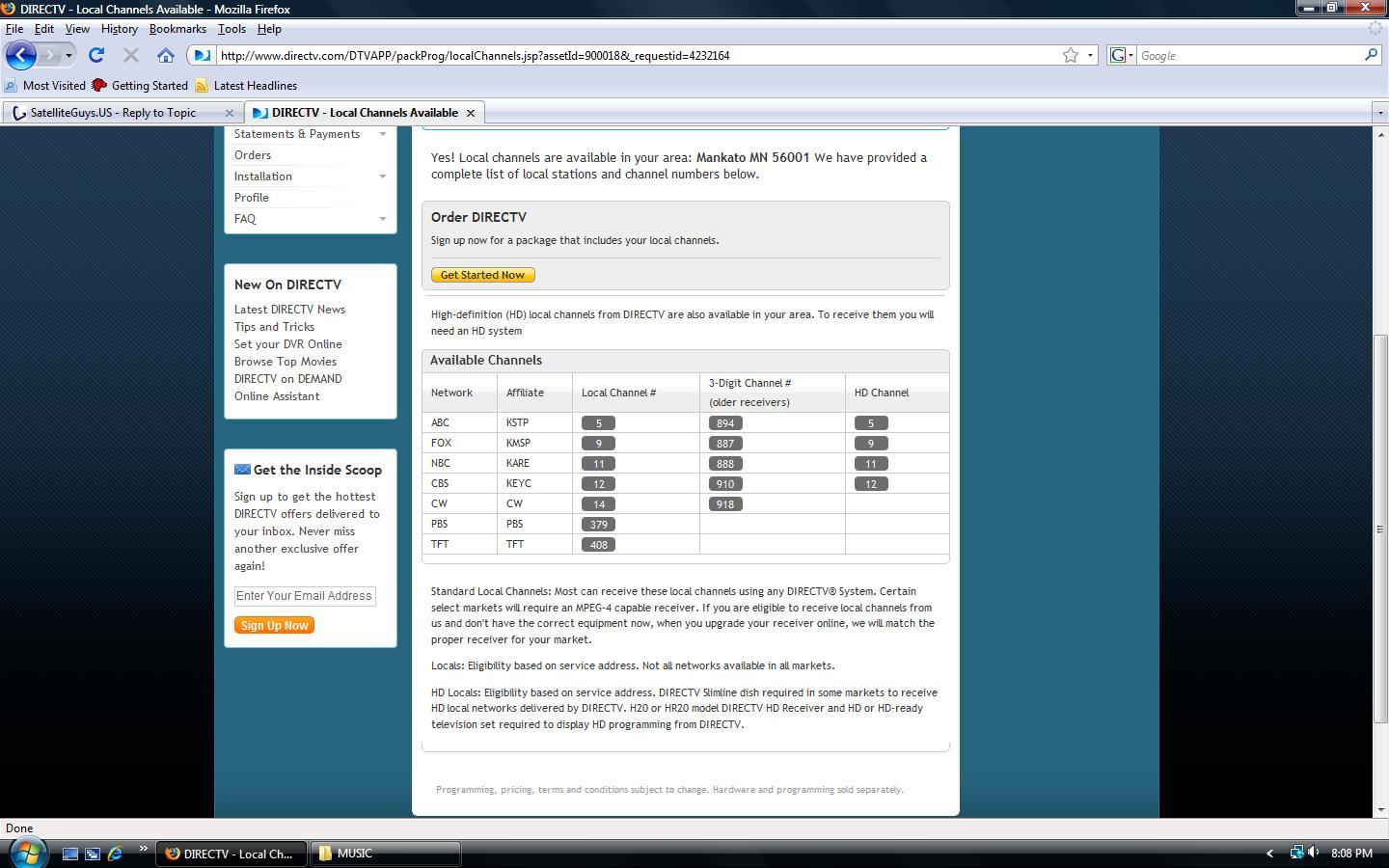
Task: Click the TFT local channel 408 badge
Action: (x=598, y=545)
